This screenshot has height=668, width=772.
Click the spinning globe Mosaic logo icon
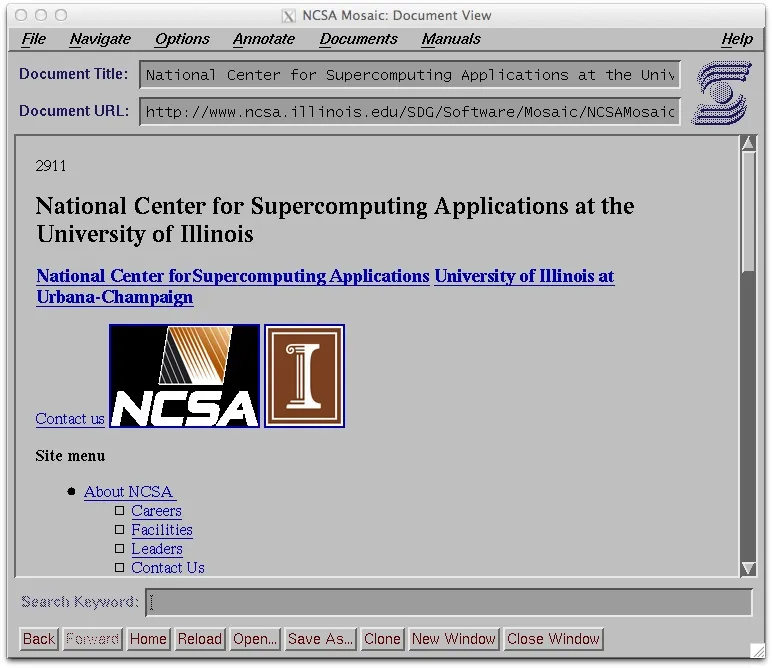click(721, 93)
